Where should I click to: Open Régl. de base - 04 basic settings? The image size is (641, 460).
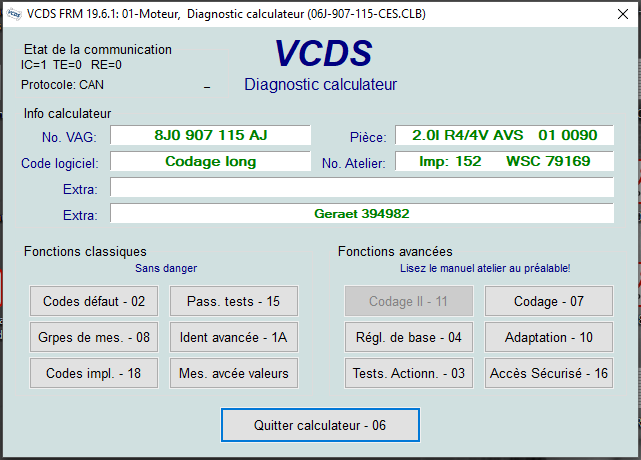pos(407,337)
